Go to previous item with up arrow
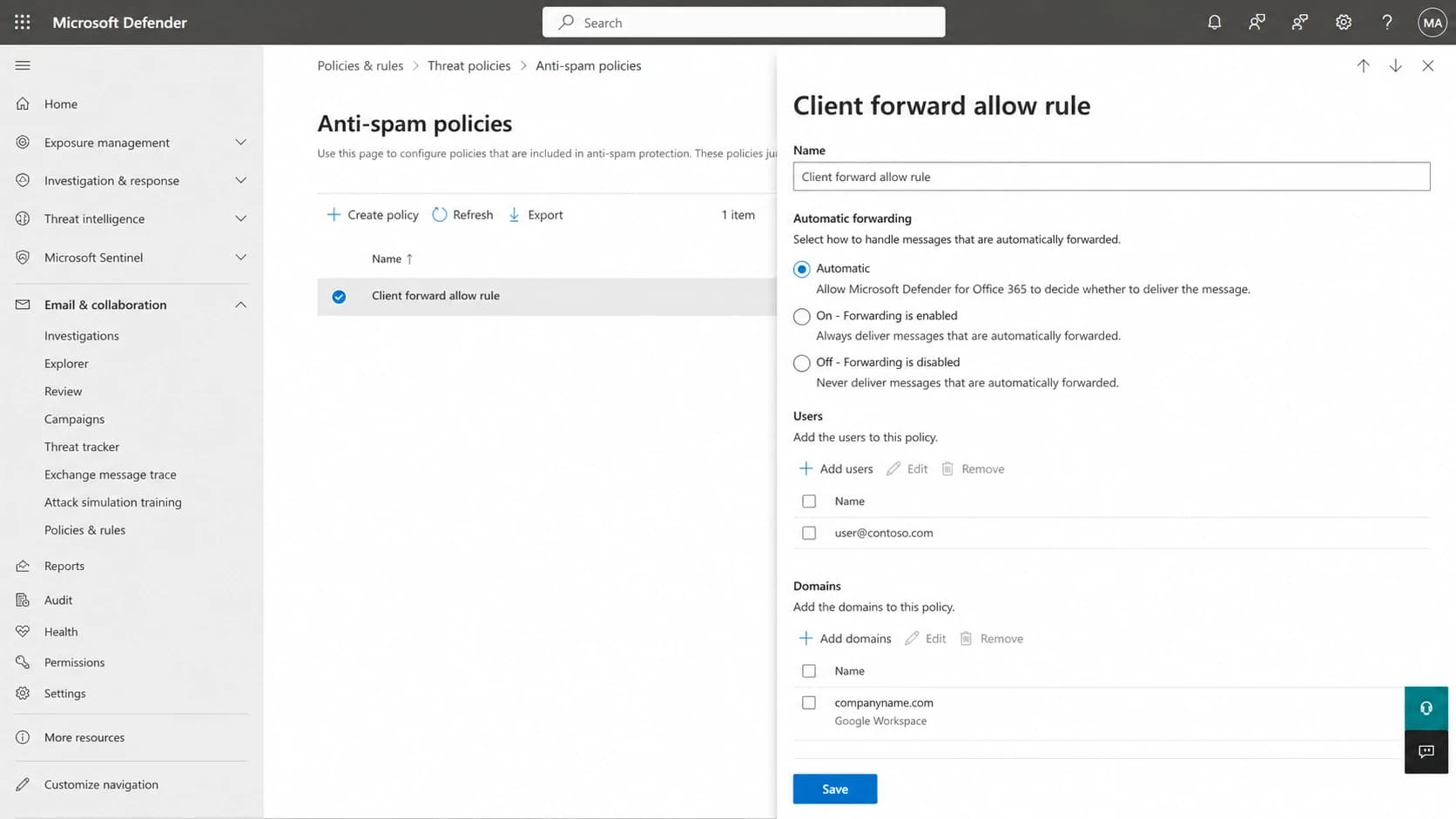Viewport: 1456px width, 819px height. pos(1364,65)
